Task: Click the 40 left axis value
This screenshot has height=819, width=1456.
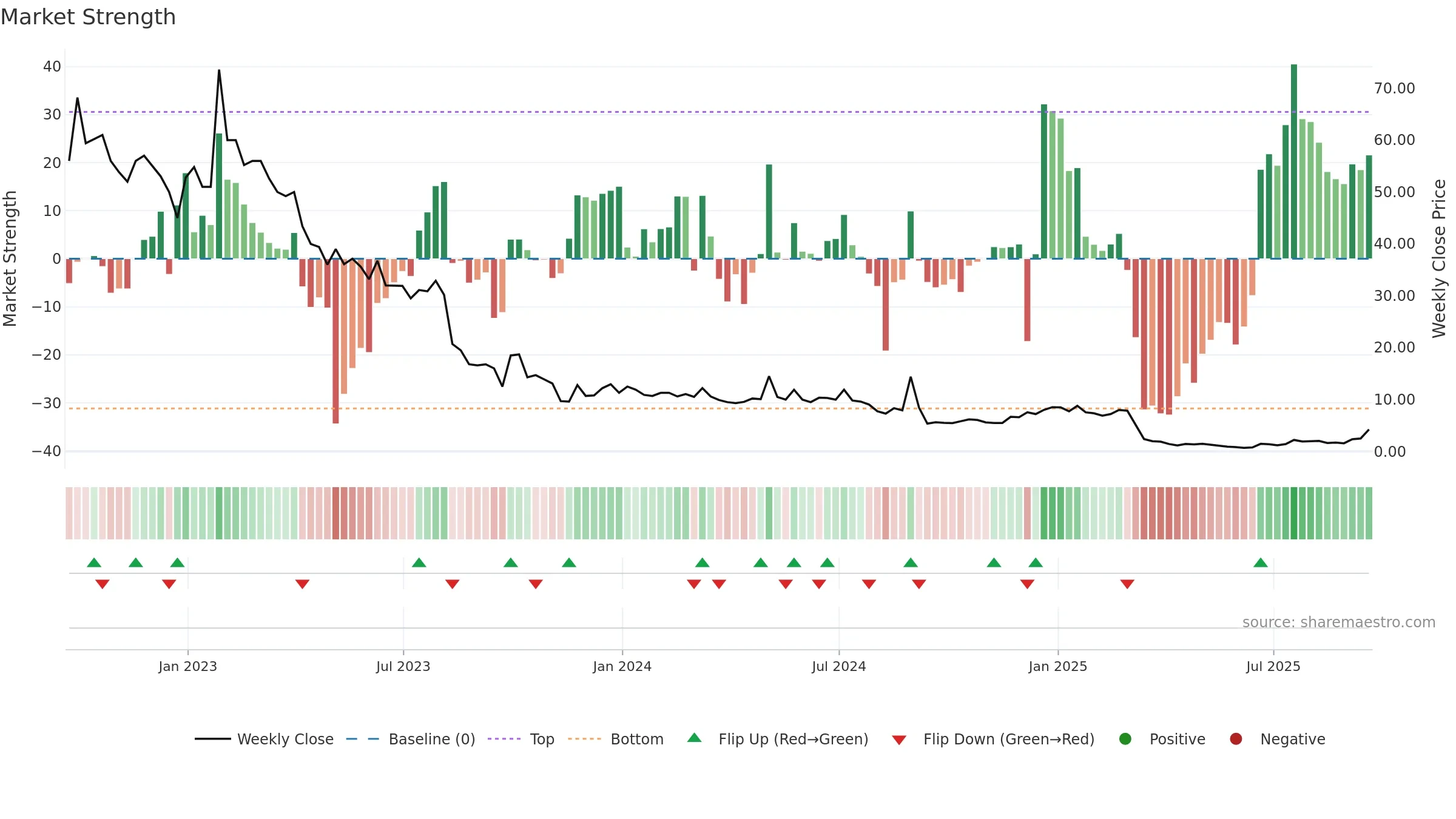Action: pos(52,67)
